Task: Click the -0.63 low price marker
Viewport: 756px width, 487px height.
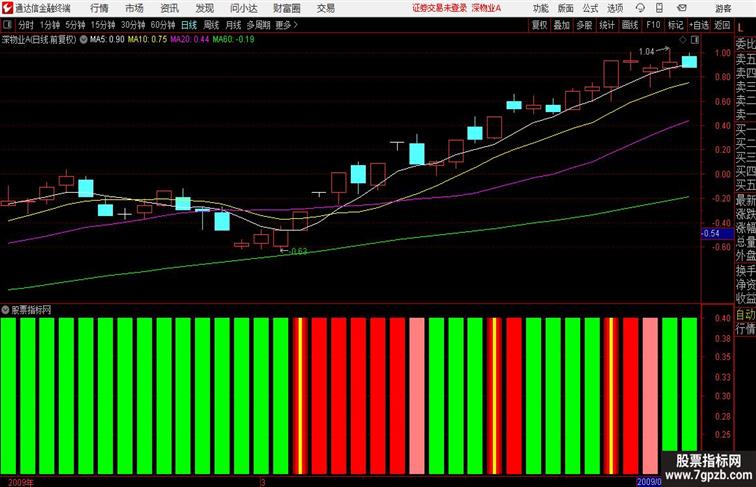Action: point(298,251)
